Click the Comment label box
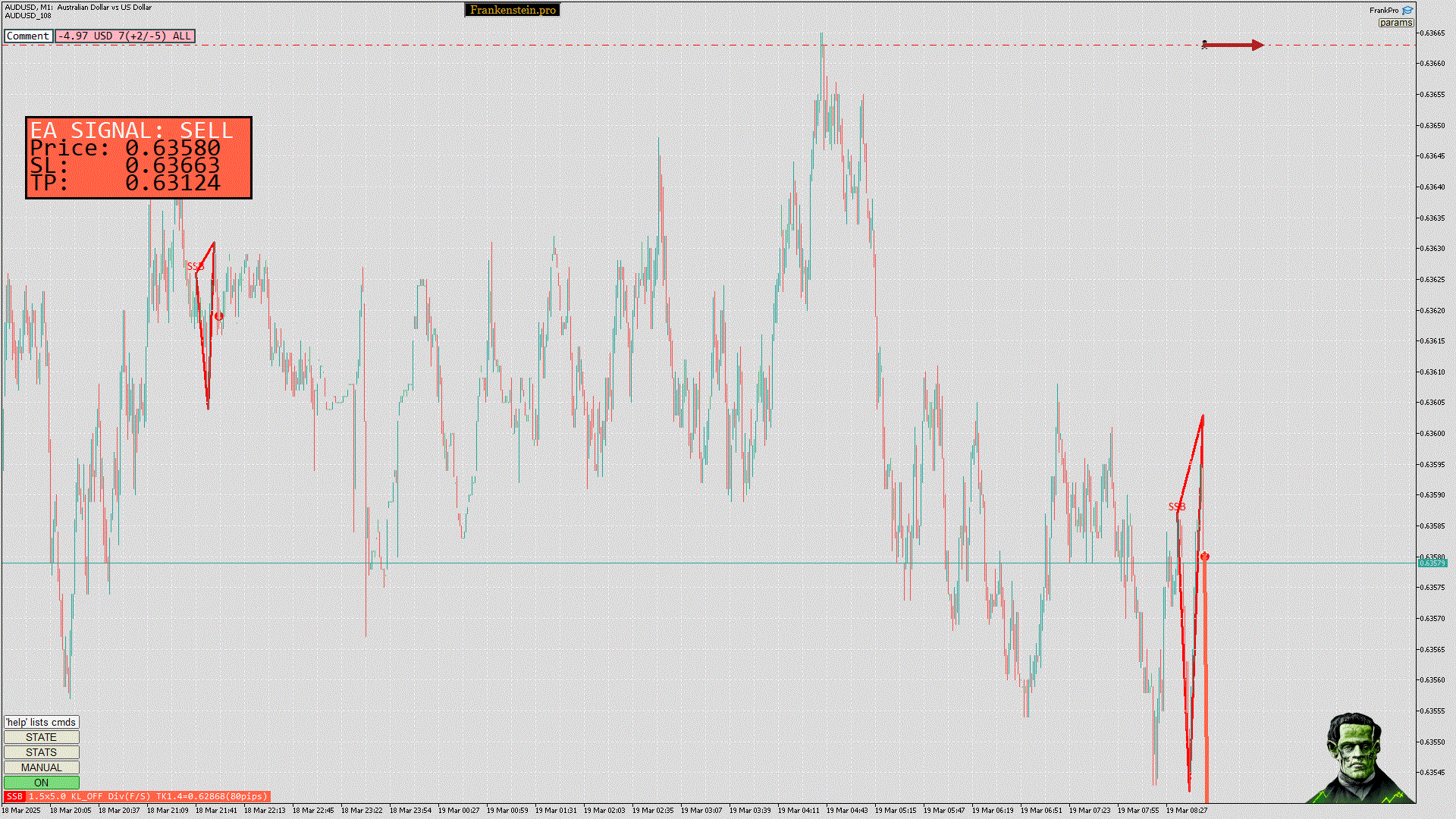 (x=28, y=36)
